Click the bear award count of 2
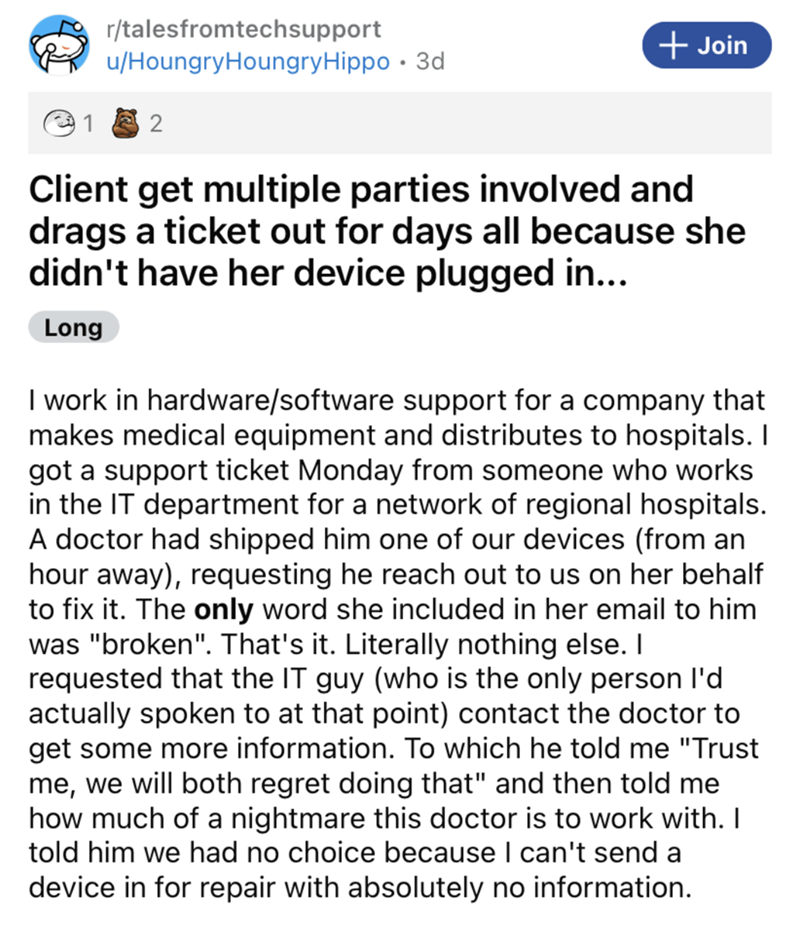Screen dimensions: 800x927 pyautogui.click(x=155, y=124)
